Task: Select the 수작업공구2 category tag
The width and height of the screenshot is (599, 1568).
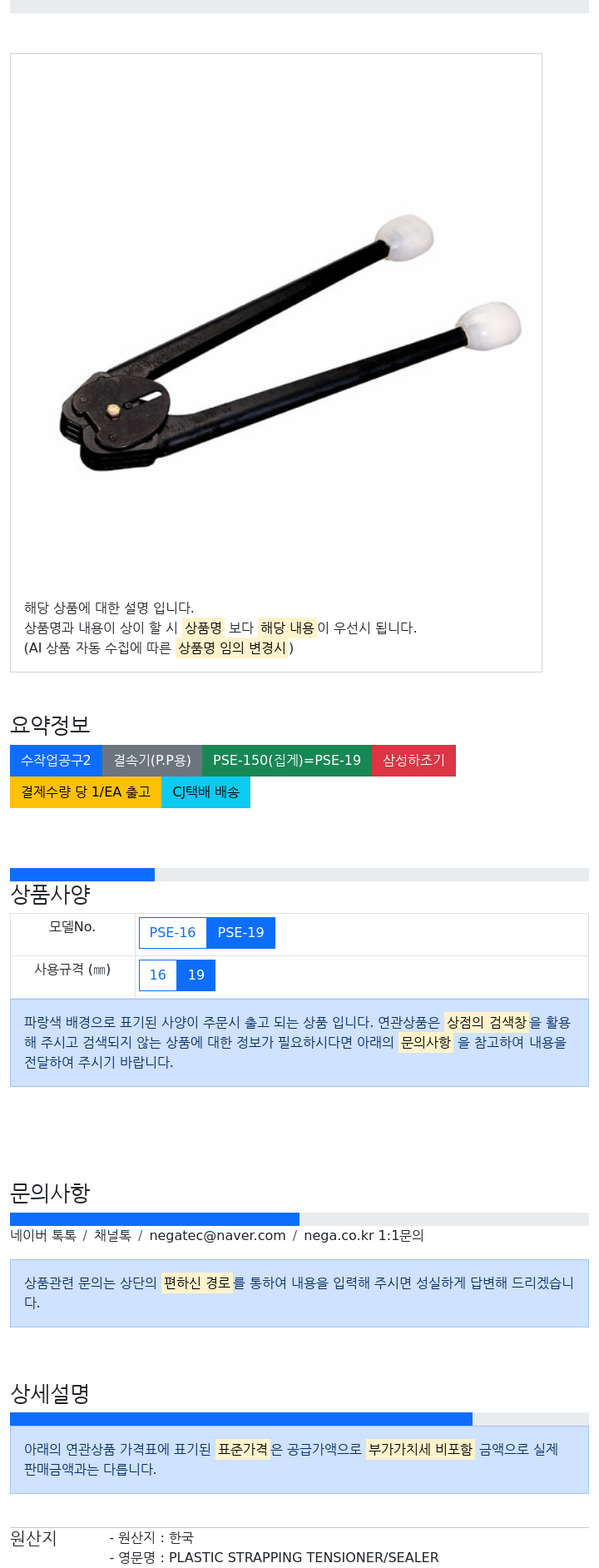Action: tap(56, 761)
